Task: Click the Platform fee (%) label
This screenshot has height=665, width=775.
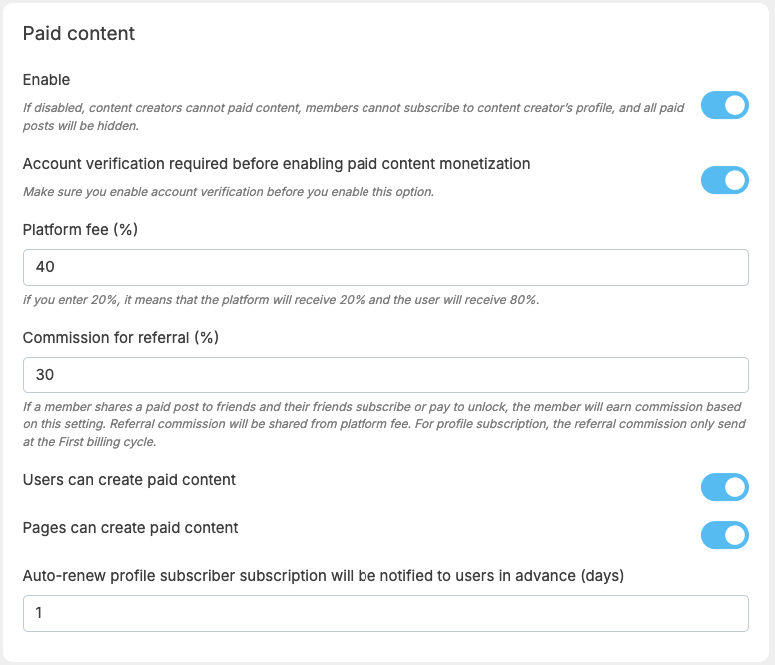Action: [80, 229]
